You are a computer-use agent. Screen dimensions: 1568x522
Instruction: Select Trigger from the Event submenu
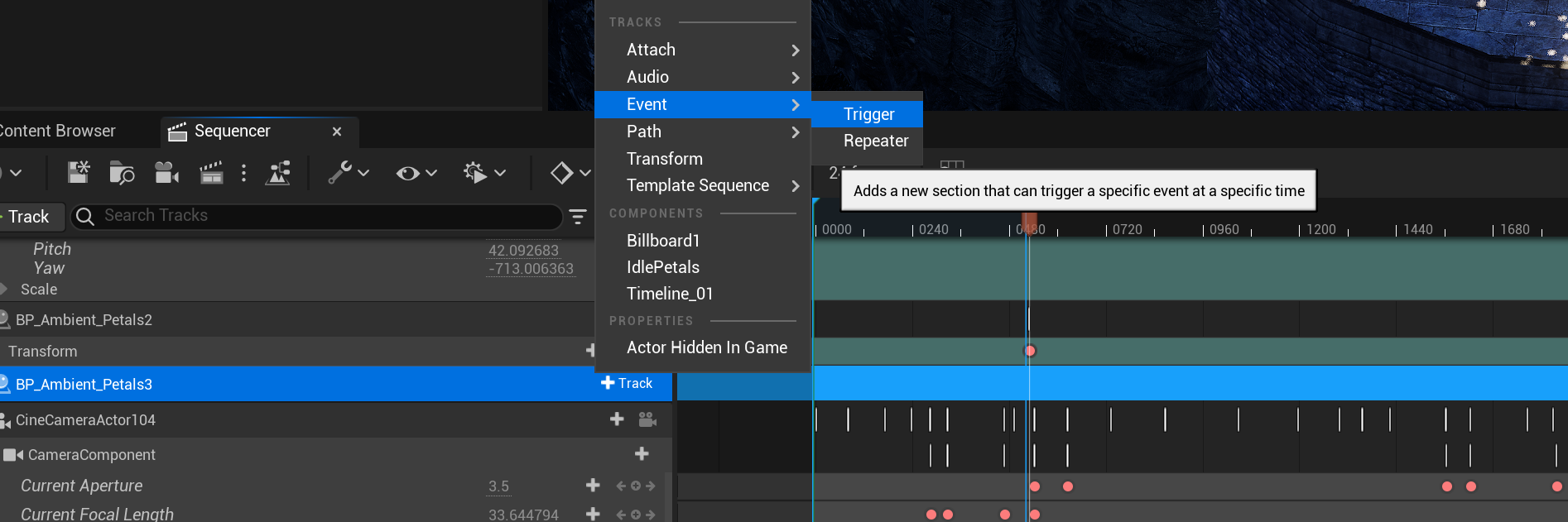(x=868, y=114)
